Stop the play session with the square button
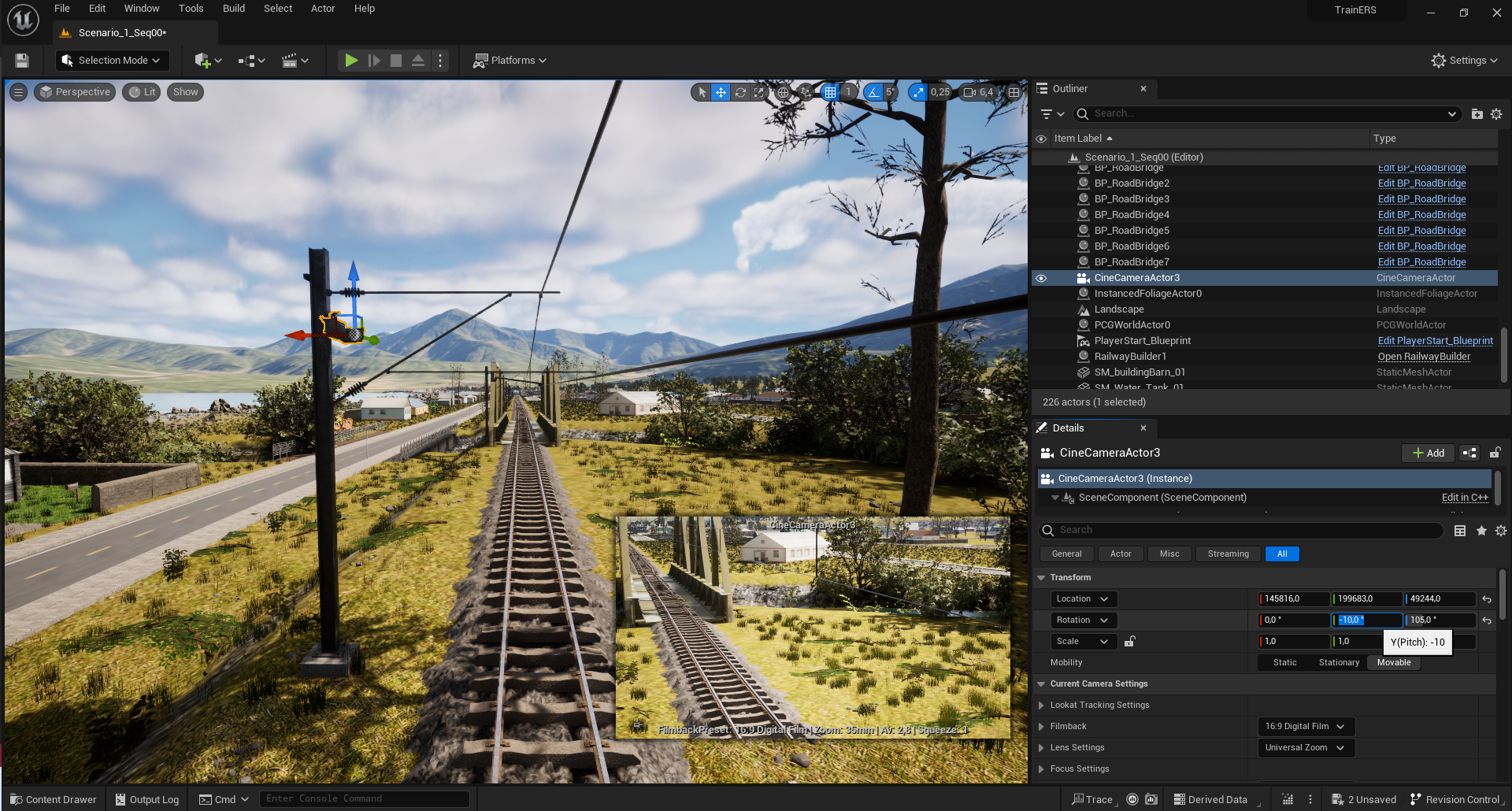This screenshot has height=811, width=1512. coord(396,61)
